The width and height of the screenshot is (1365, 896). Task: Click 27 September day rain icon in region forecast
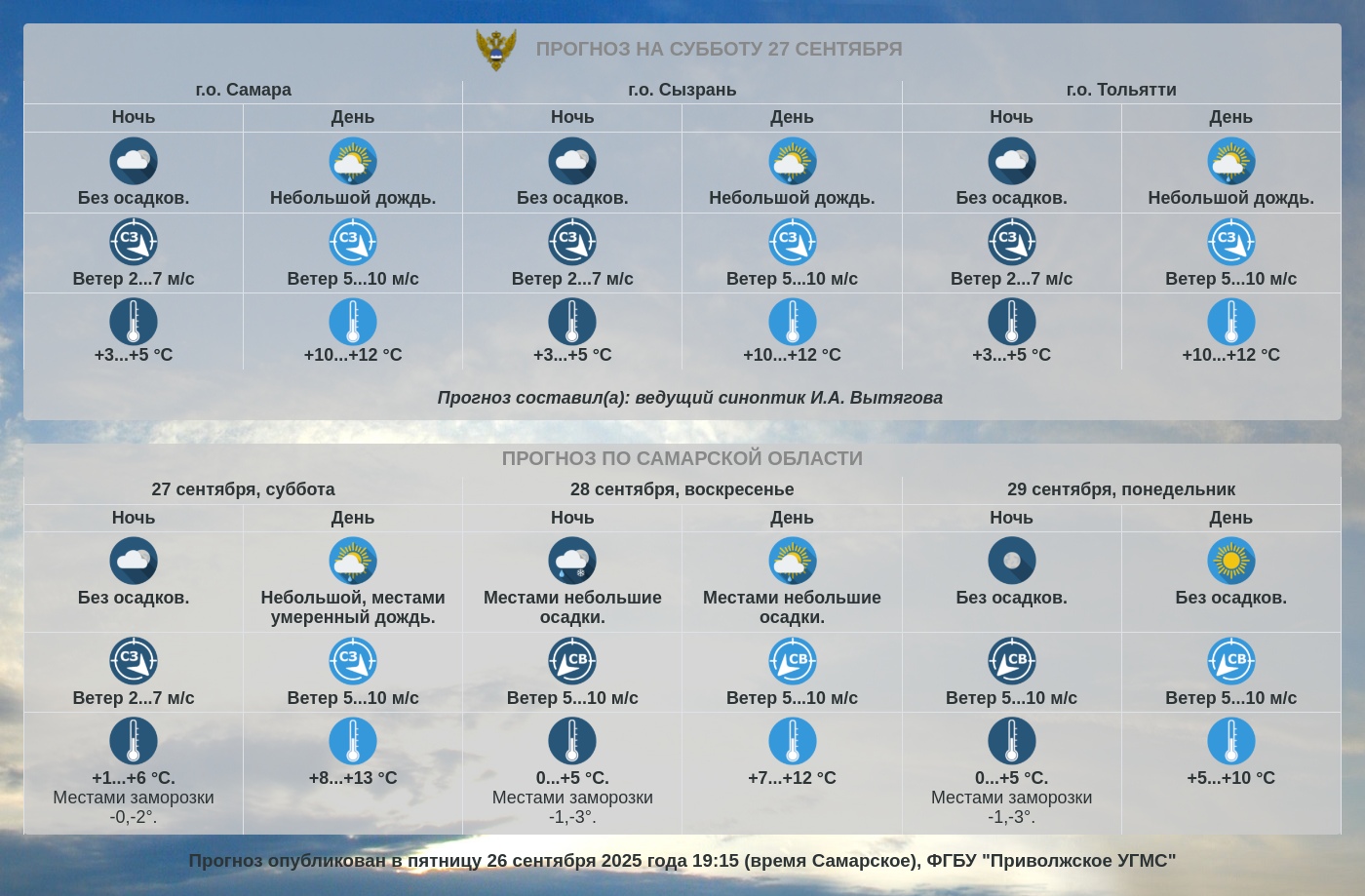point(353,561)
